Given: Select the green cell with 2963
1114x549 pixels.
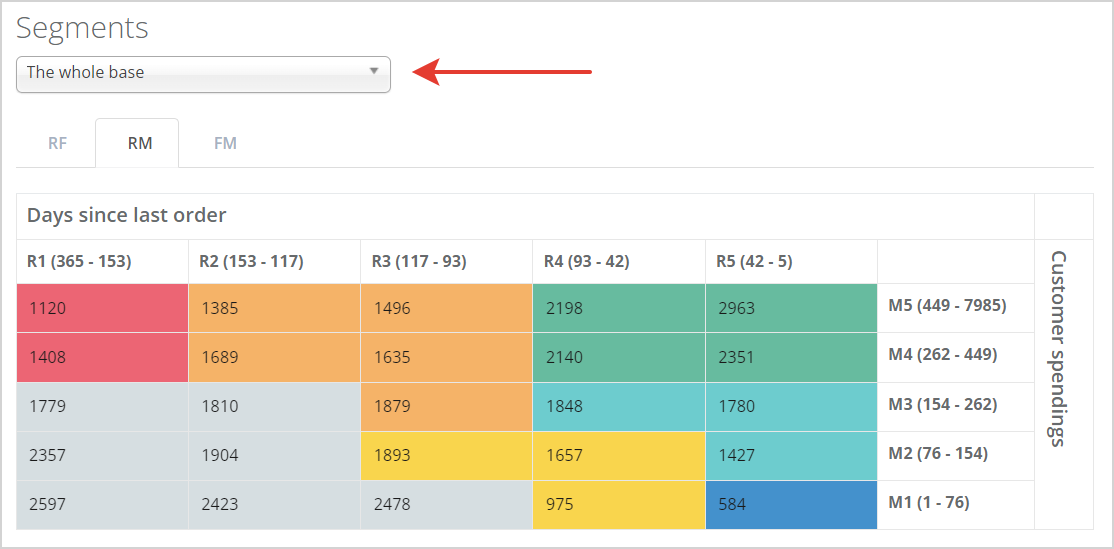Looking at the screenshot, I should click(x=790, y=308).
